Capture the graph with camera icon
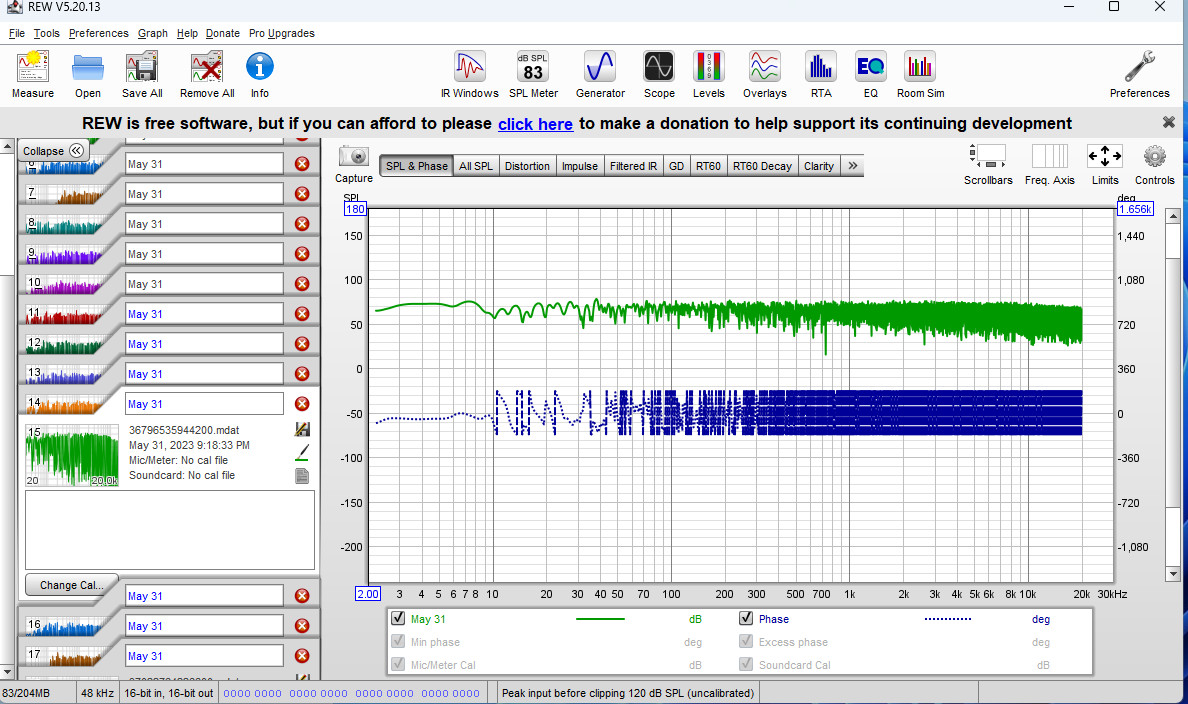 point(354,157)
